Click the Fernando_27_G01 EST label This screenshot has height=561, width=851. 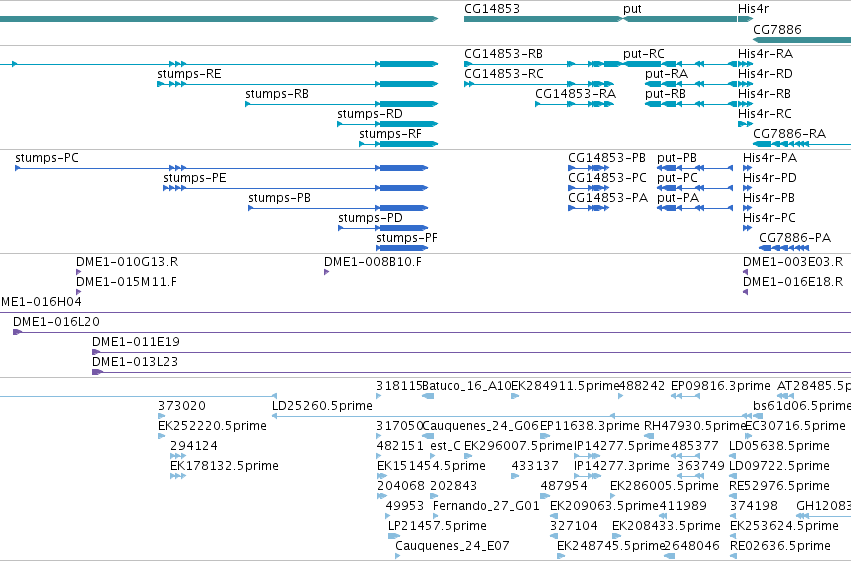pyautogui.click(x=486, y=506)
